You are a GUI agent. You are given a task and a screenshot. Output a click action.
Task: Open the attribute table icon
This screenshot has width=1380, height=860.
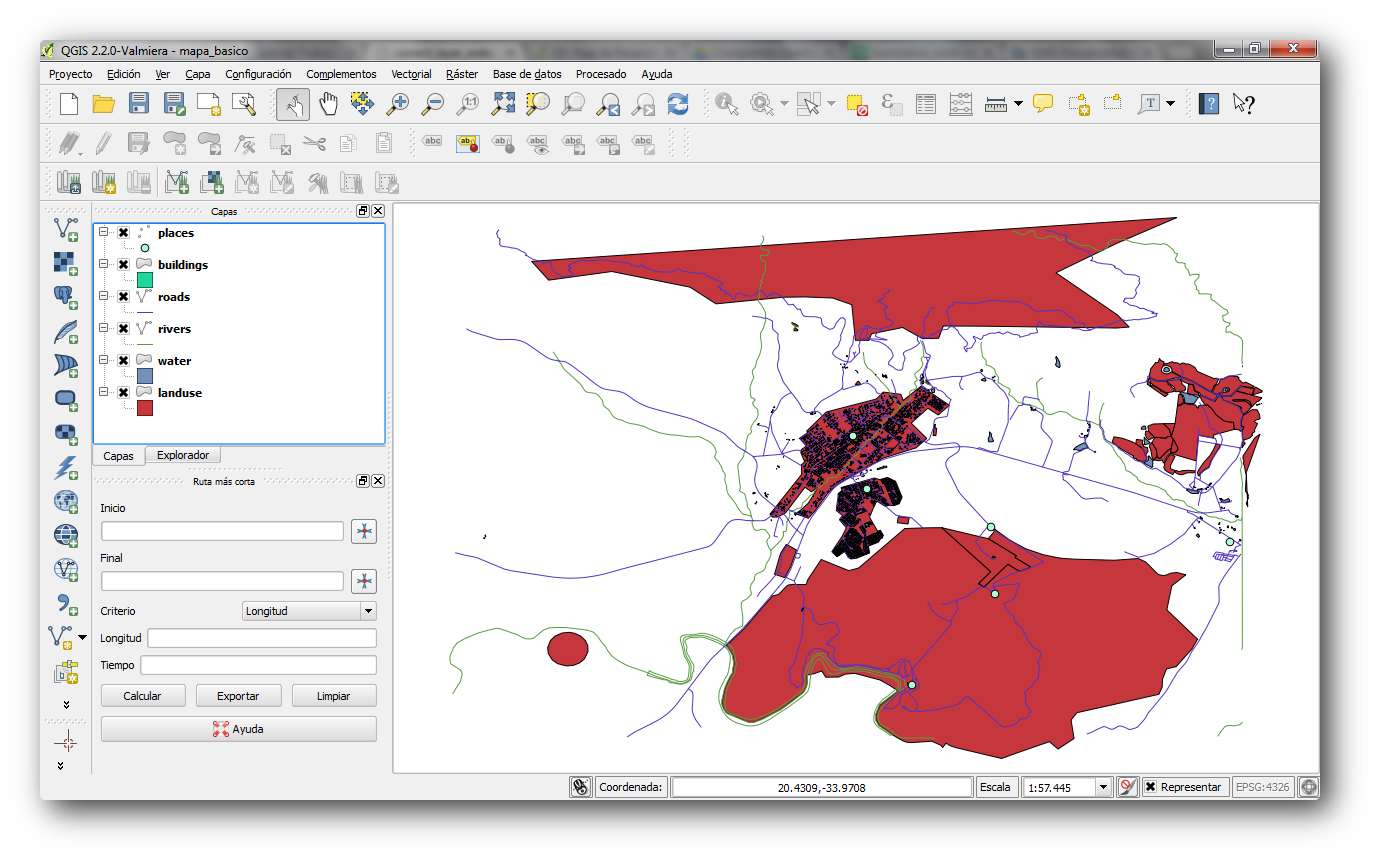[926, 103]
